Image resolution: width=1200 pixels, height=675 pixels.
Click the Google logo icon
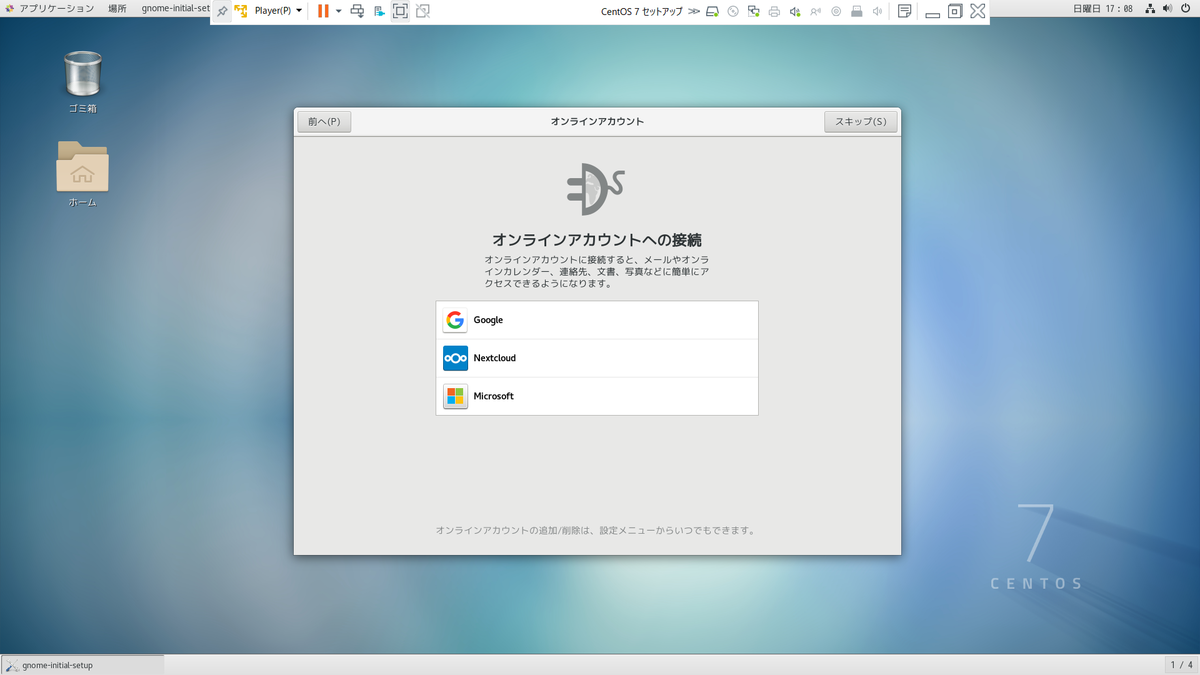tap(455, 320)
